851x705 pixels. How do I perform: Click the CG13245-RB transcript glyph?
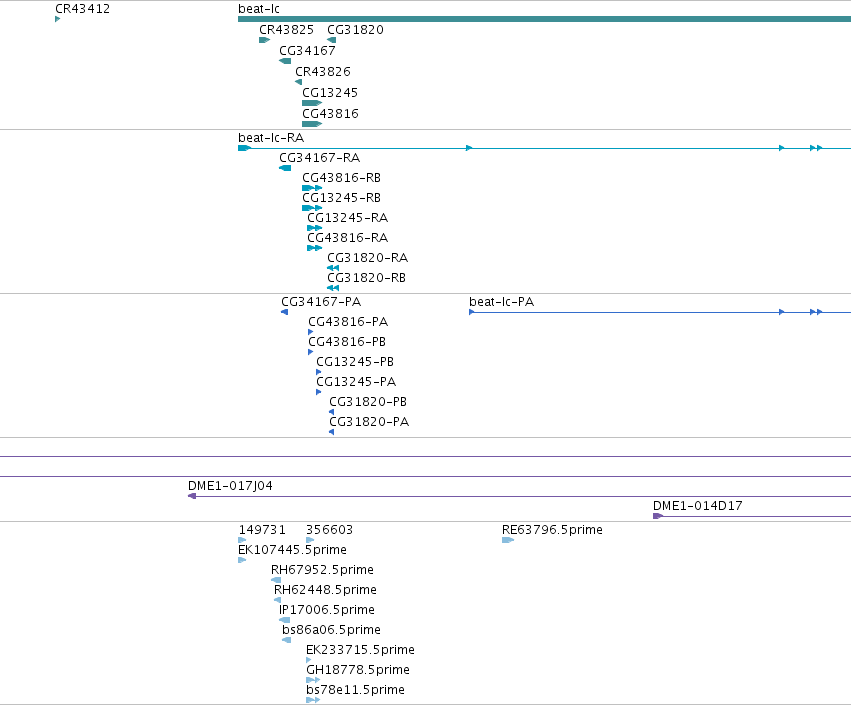click(x=312, y=208)
